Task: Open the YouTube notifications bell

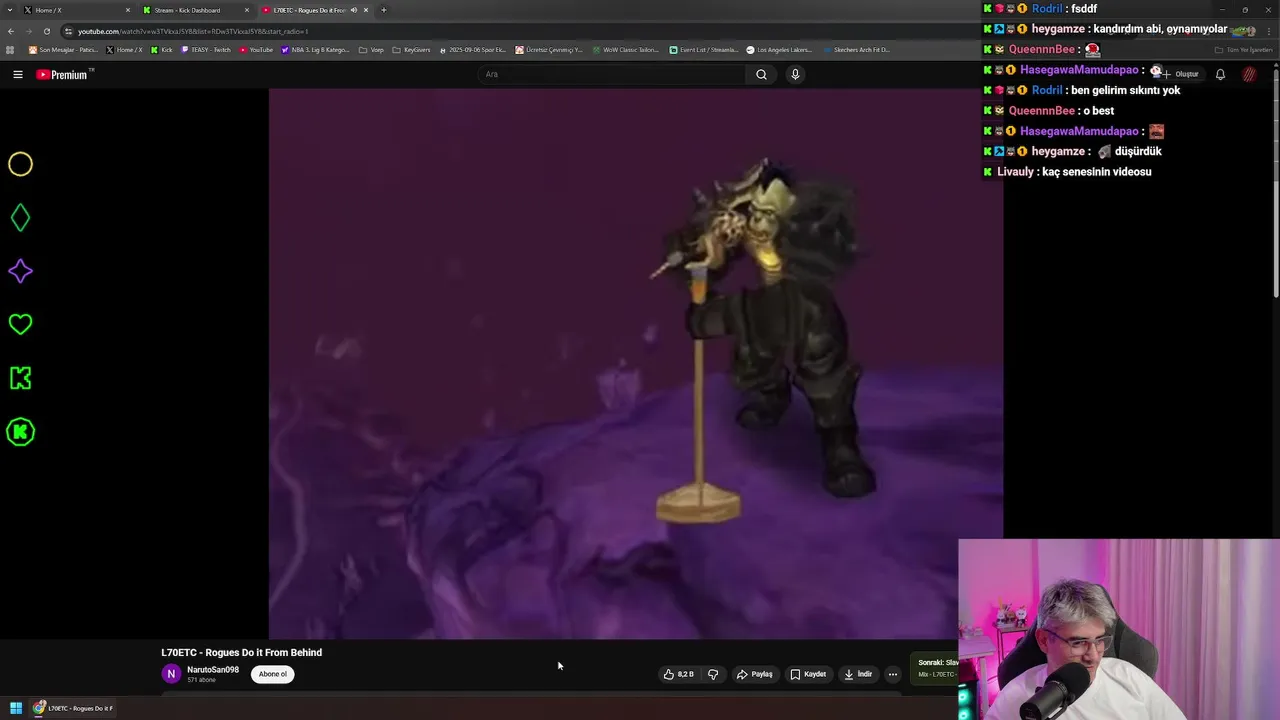Action: pos(1220,74)
